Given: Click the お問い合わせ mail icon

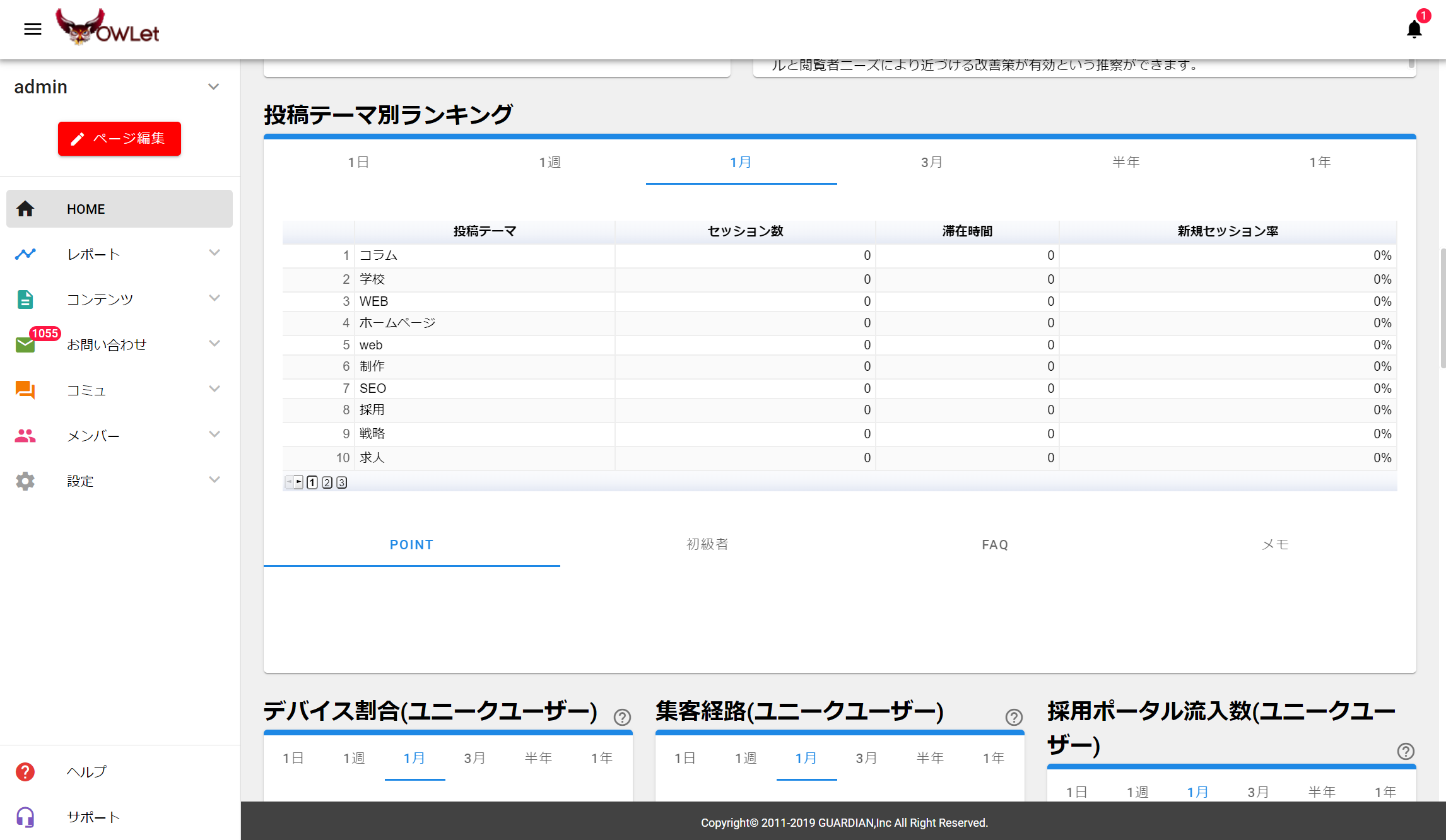Looking at the screenshot, I should 25,345.
